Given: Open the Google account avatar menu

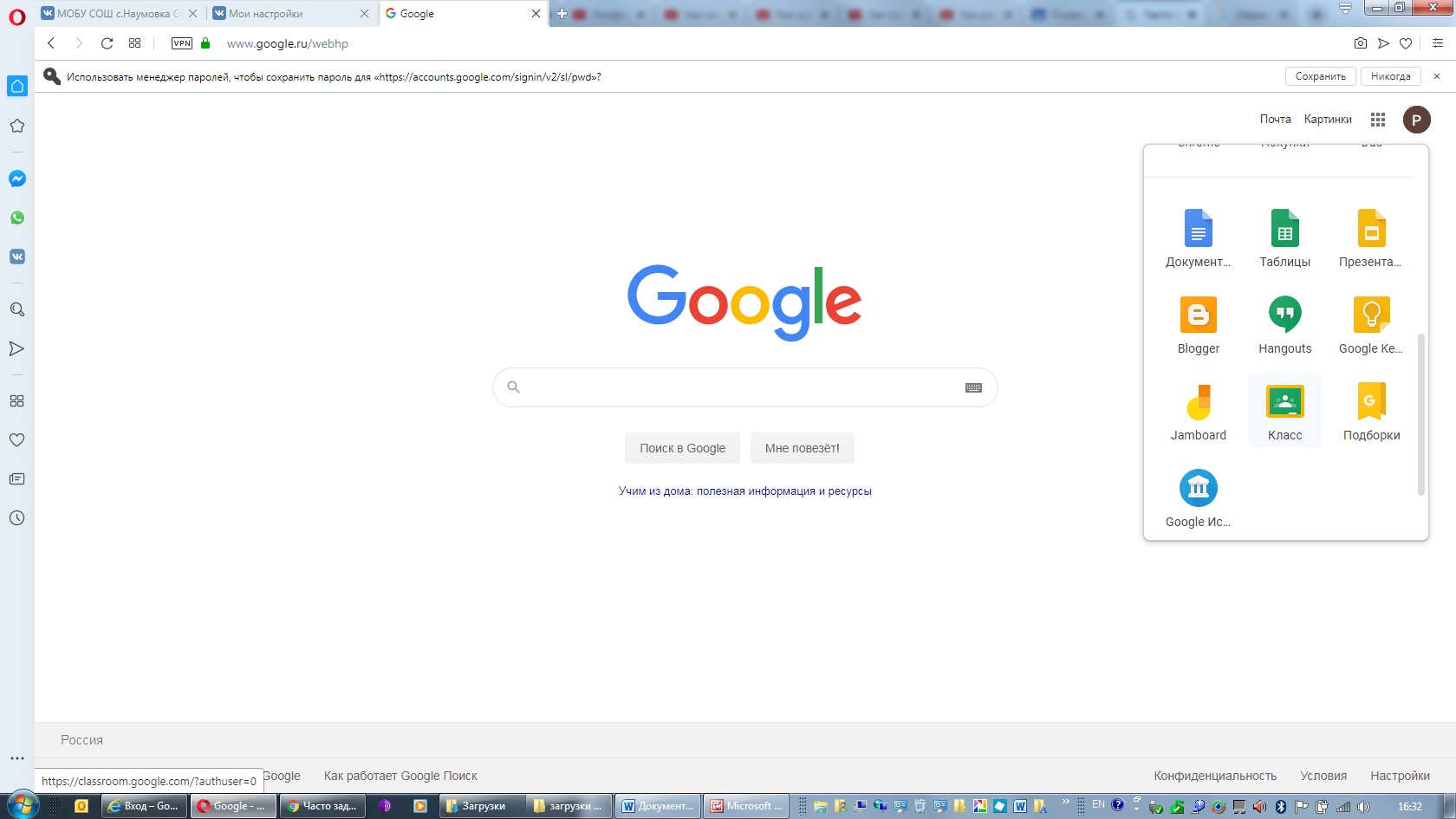Looking at the screenshot, I should (x=1417, y=120).
